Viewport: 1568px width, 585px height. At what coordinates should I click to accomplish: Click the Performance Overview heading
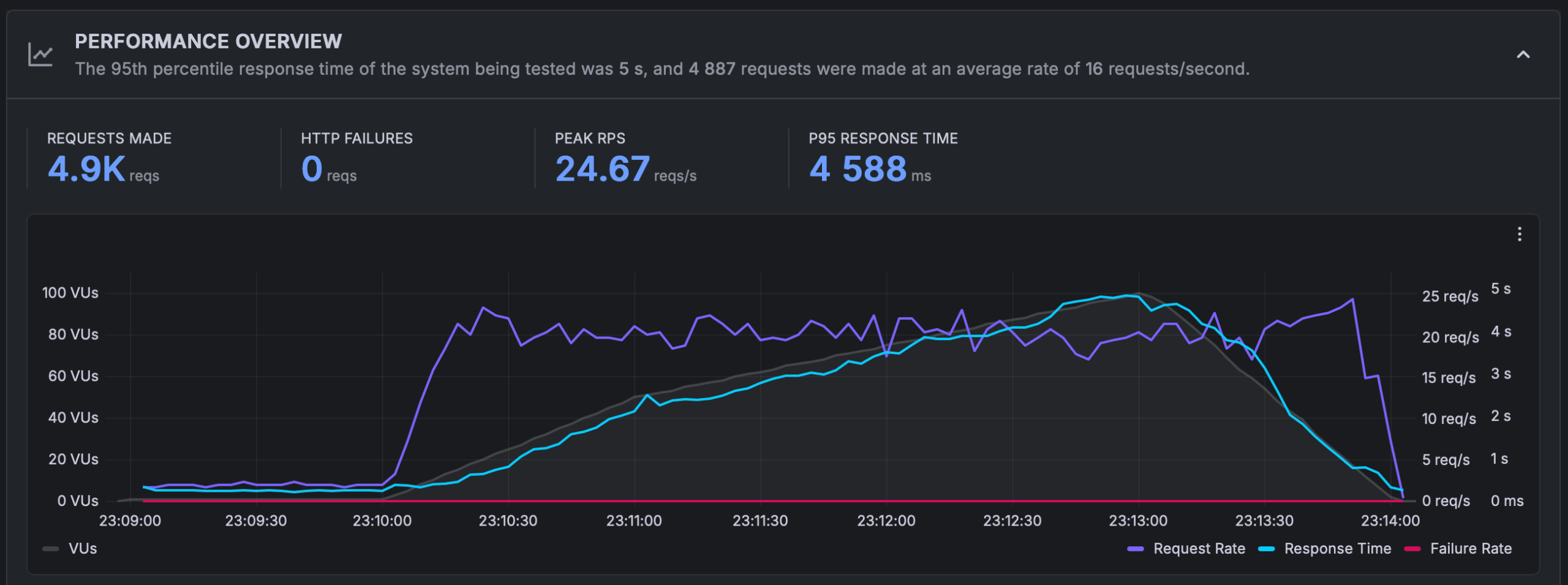pyautogui.click(x=208, y=41)
